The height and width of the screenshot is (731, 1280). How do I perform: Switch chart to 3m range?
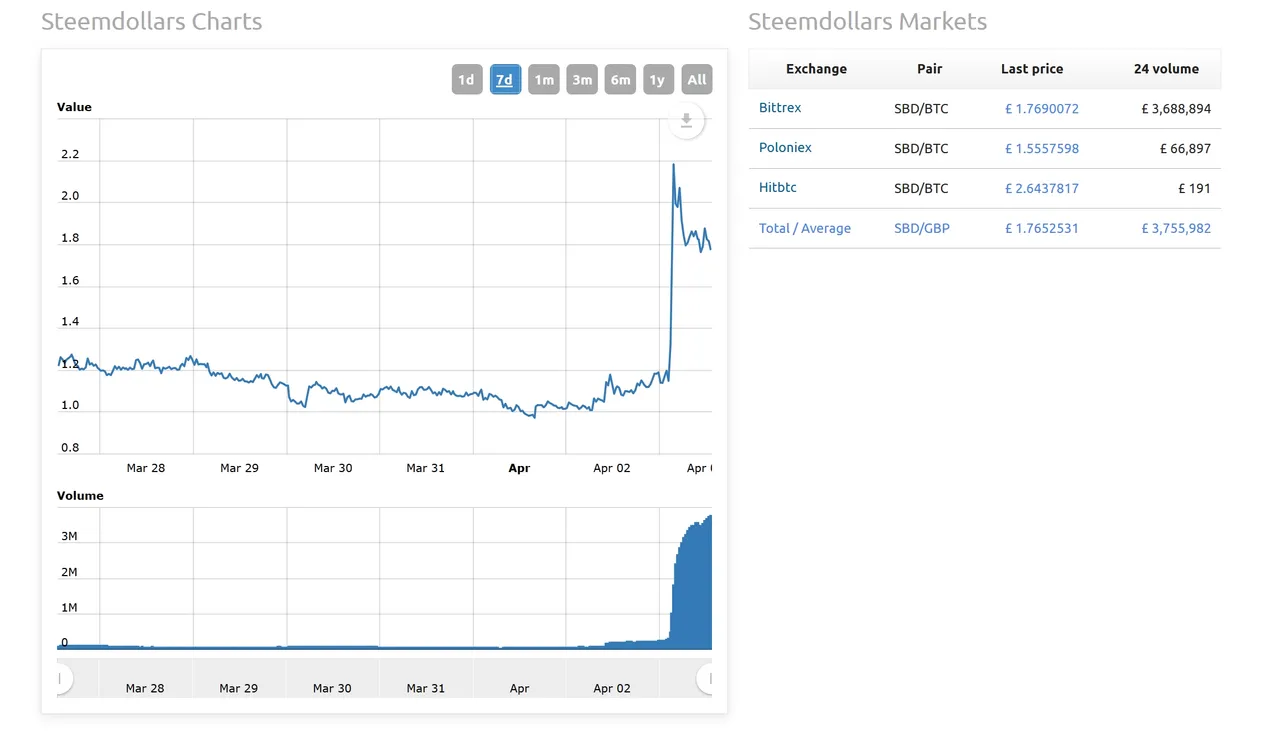[x=582, y=80]
